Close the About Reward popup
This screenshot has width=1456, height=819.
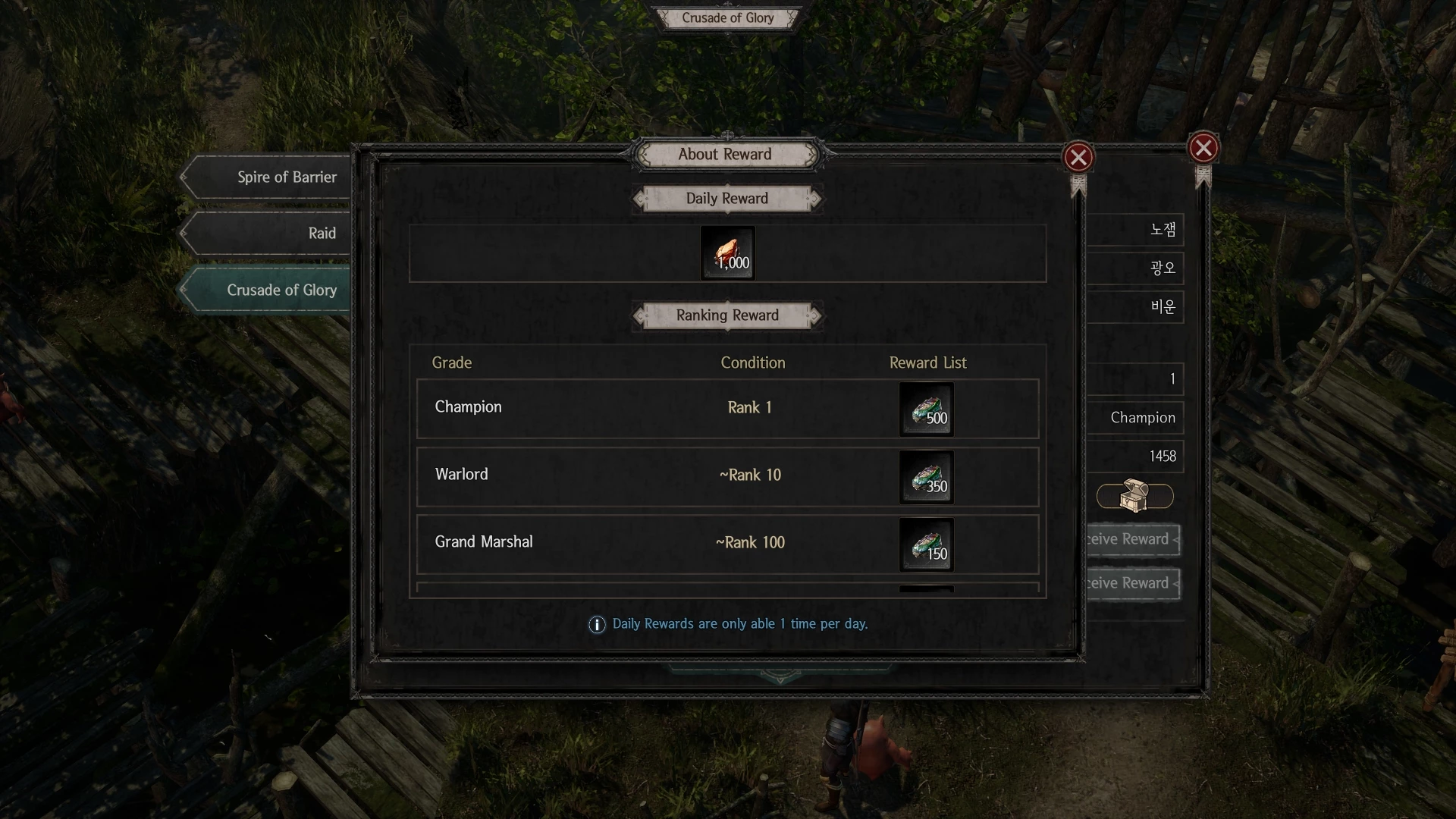[x=1078, y=157]
